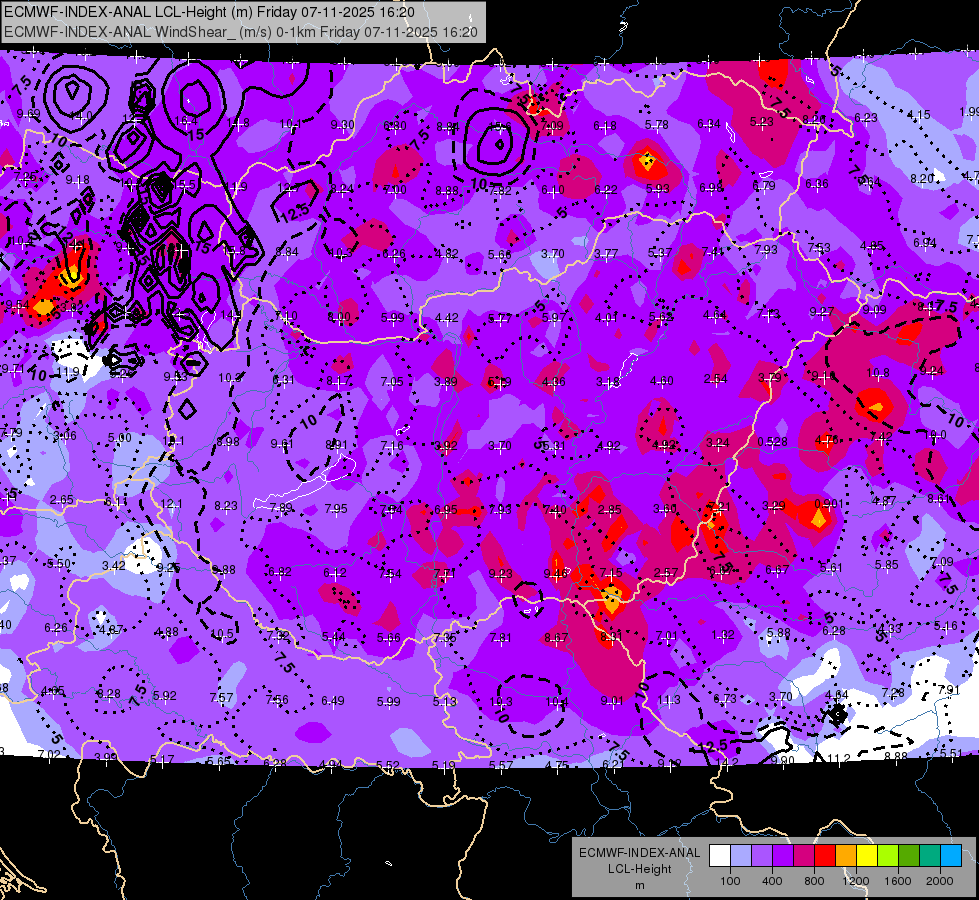Click the white legend color swatch
Screen dimensions: 979x900
[720, 856]
